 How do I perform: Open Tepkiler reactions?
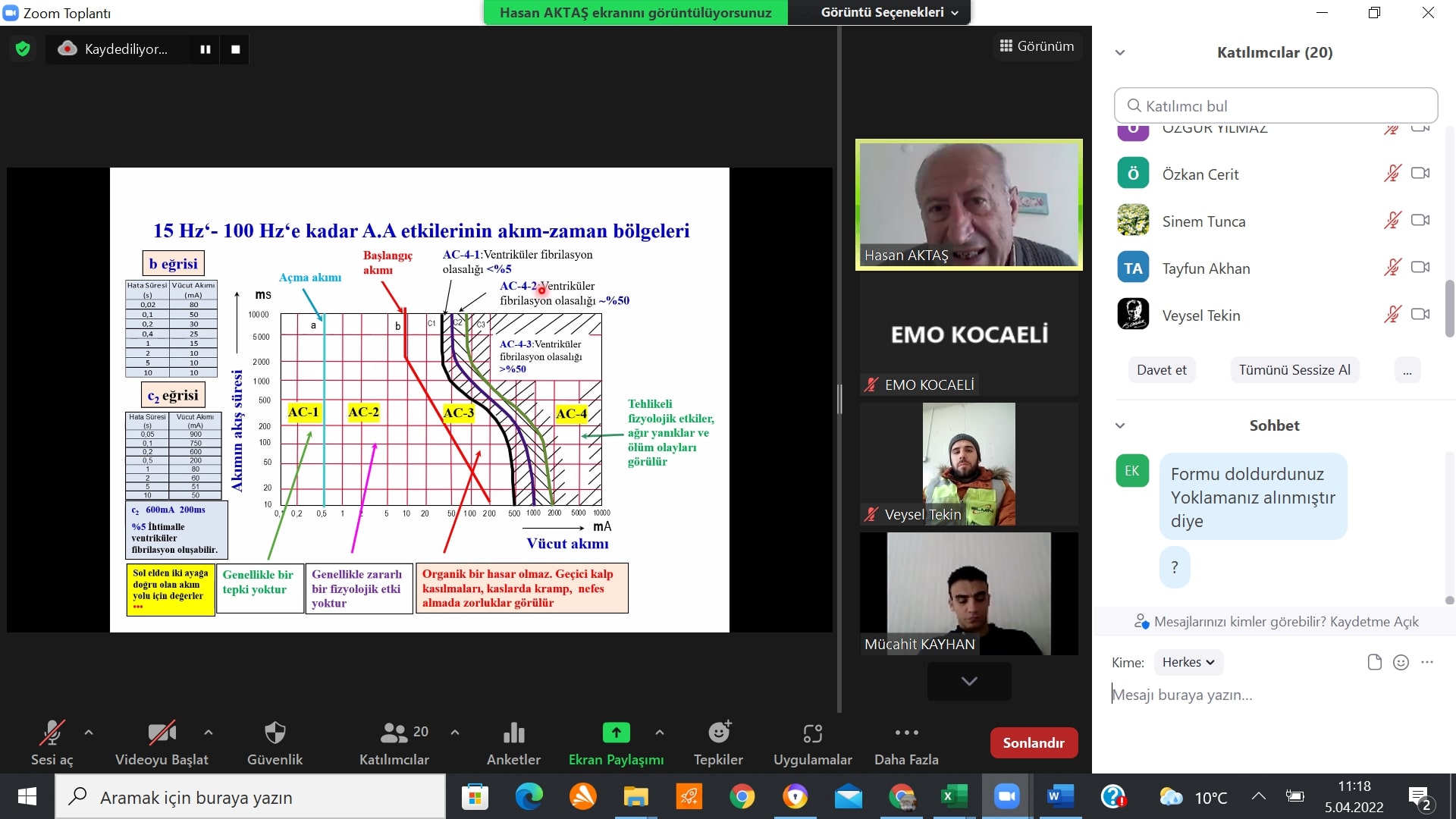pos(718,742)
